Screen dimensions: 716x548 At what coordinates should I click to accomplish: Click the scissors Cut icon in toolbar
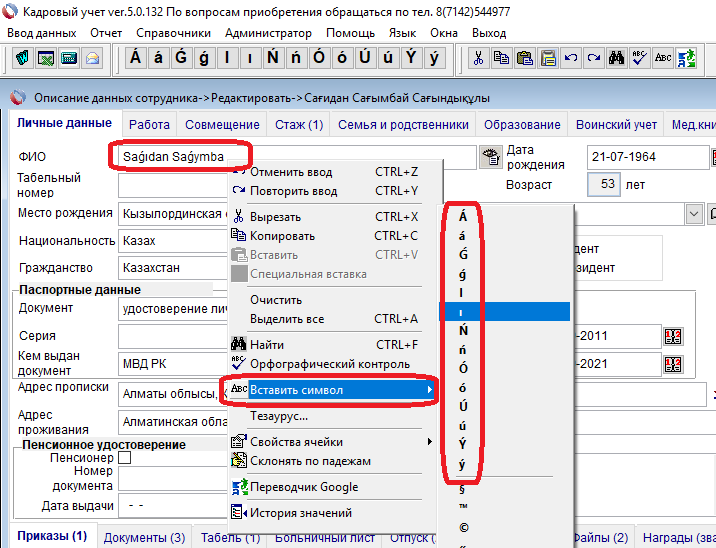(478, 58)
